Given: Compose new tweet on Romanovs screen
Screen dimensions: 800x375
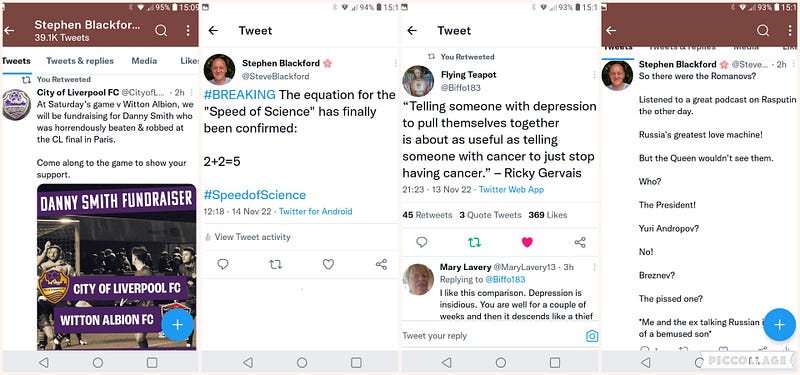Looking at the screenshot, I should (x=779, y=324).
